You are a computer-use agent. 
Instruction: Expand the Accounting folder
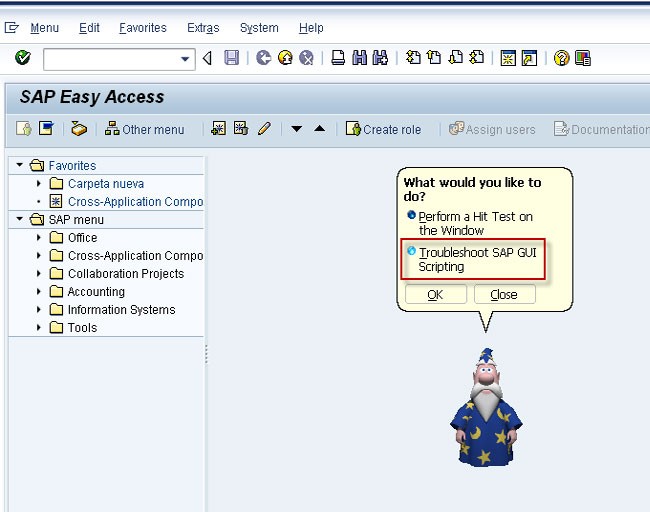coord(39,291)
